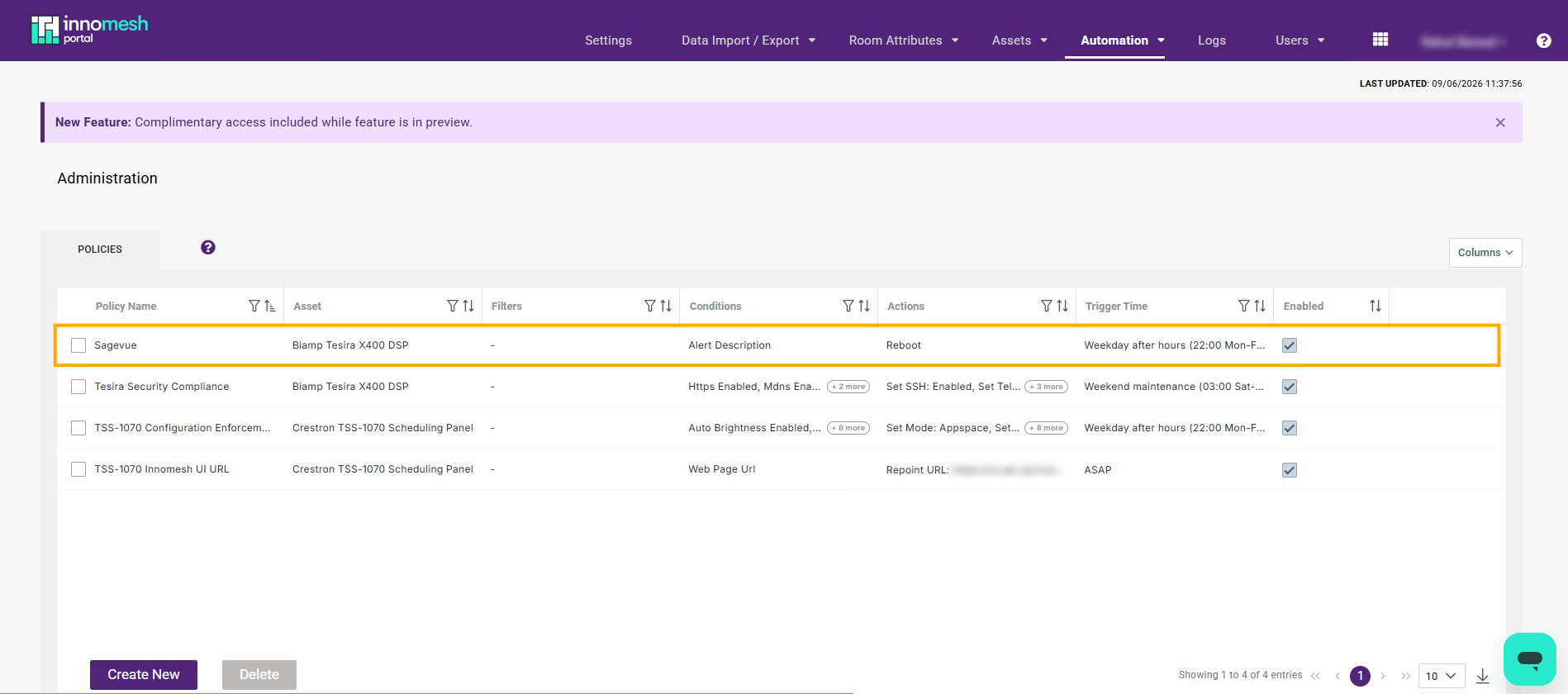The height and width of the screenshot is (694, 1568).
Task: Sort the Trigger Time column
Action: [x=1260, y=306]
